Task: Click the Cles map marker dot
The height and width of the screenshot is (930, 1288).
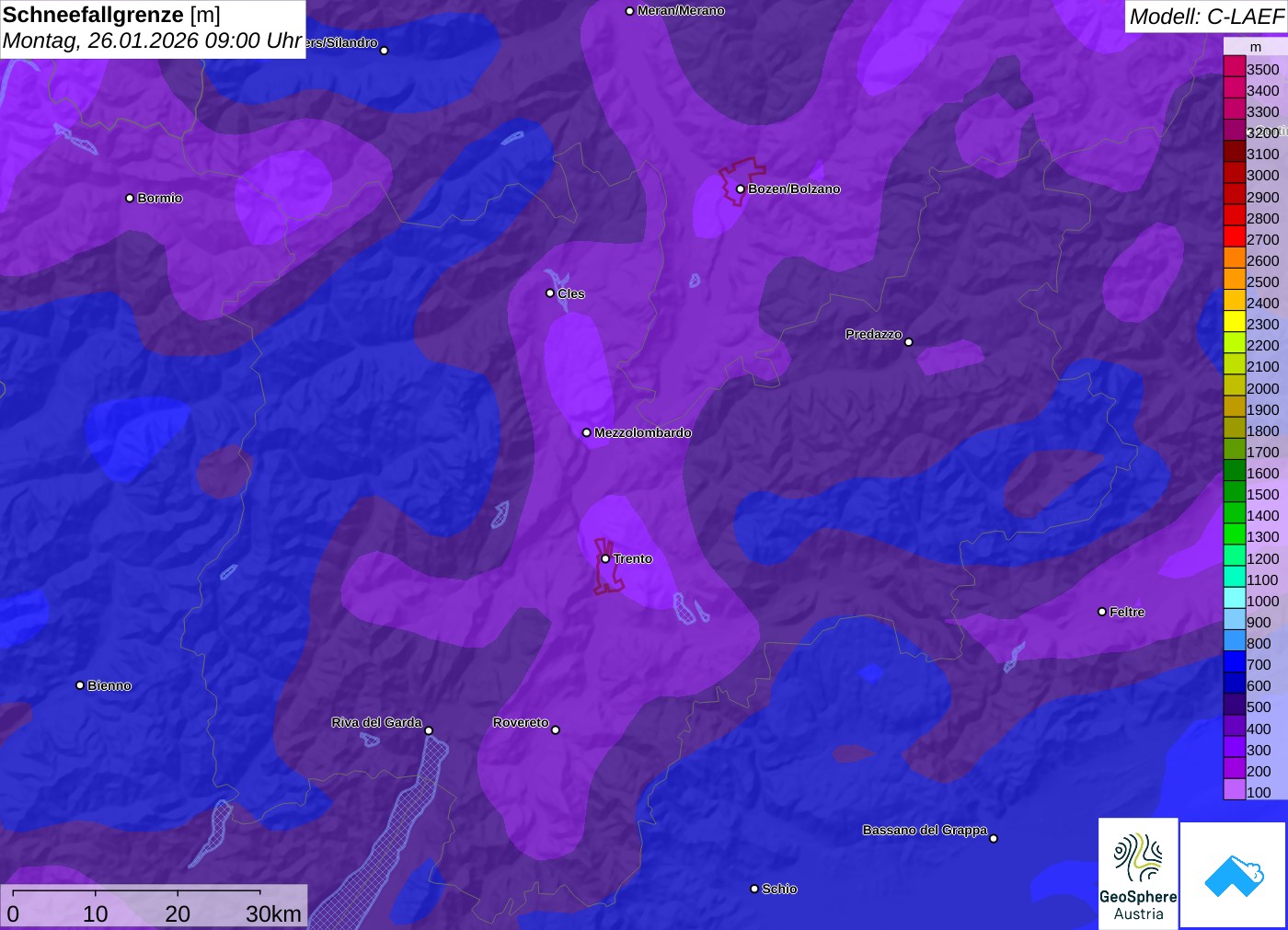Action: [x=550, y=293]
